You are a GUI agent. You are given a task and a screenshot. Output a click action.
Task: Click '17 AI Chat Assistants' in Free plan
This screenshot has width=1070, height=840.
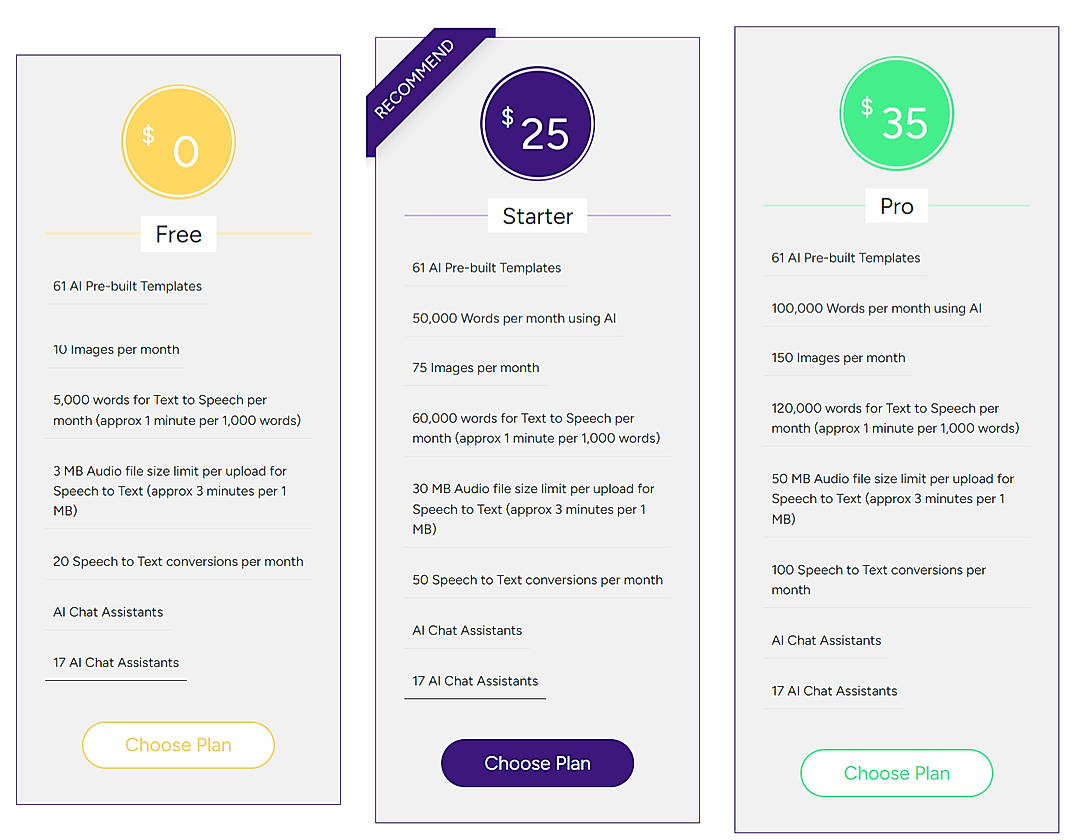point(116,662)
